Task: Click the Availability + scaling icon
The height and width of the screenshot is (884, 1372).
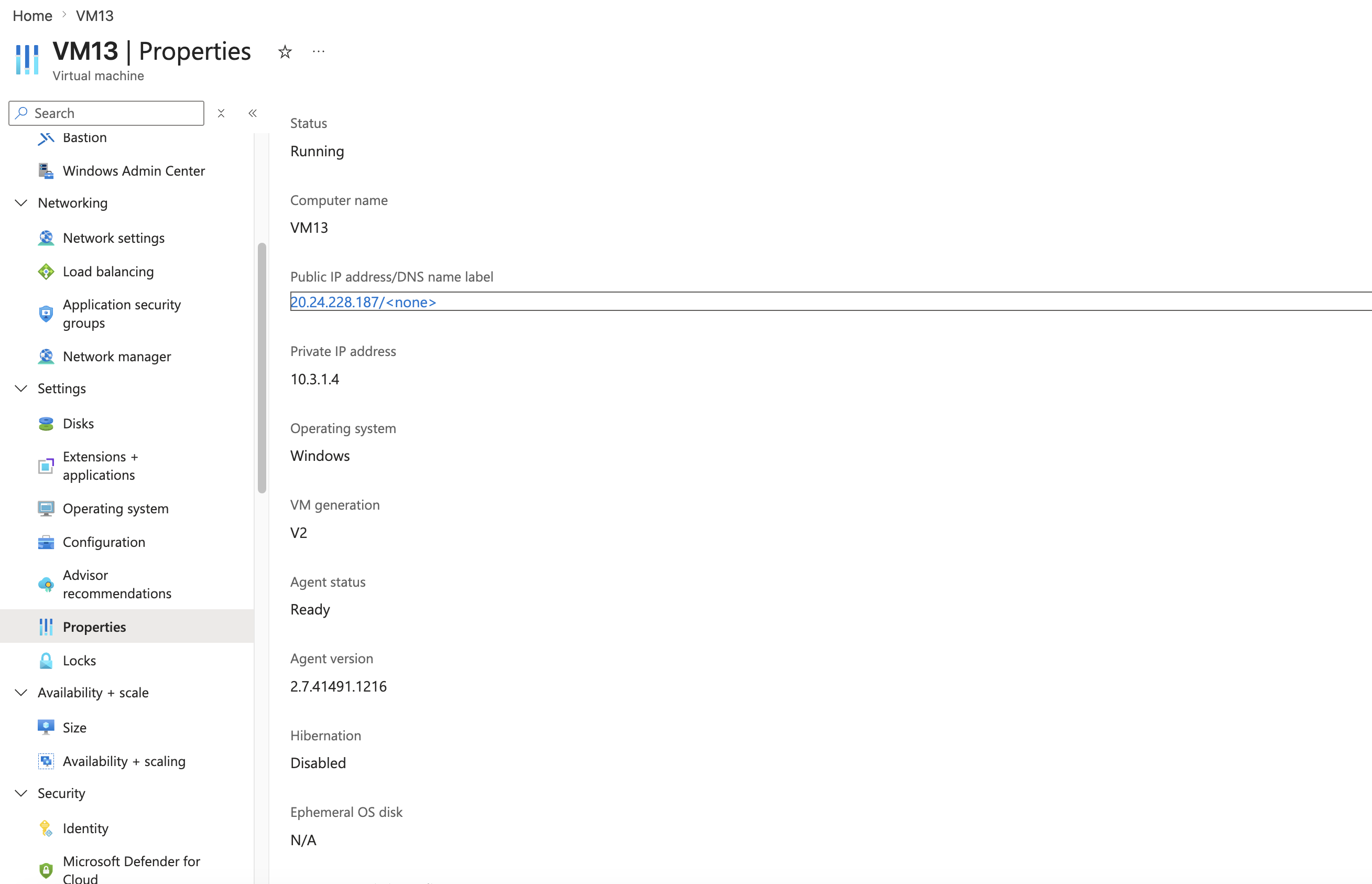Action: [x=46, y=762]
